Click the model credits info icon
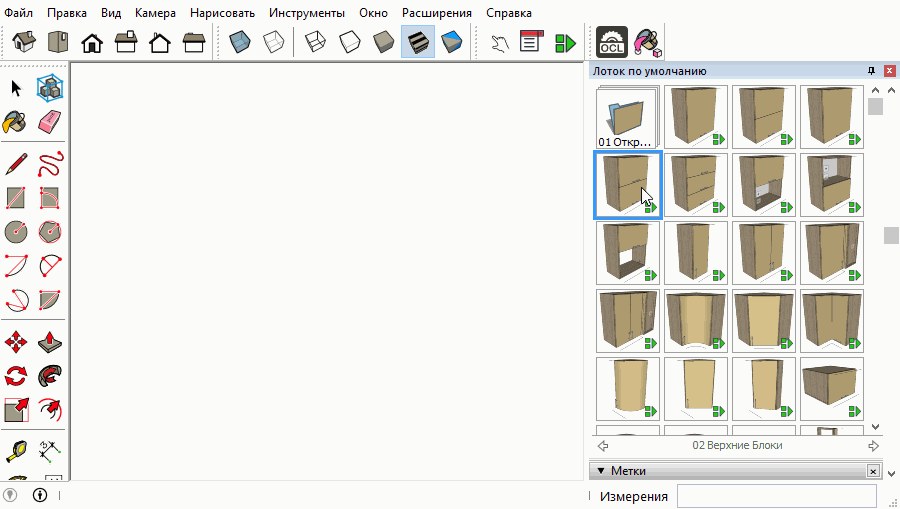900x509 pixels. pos(40,495)
